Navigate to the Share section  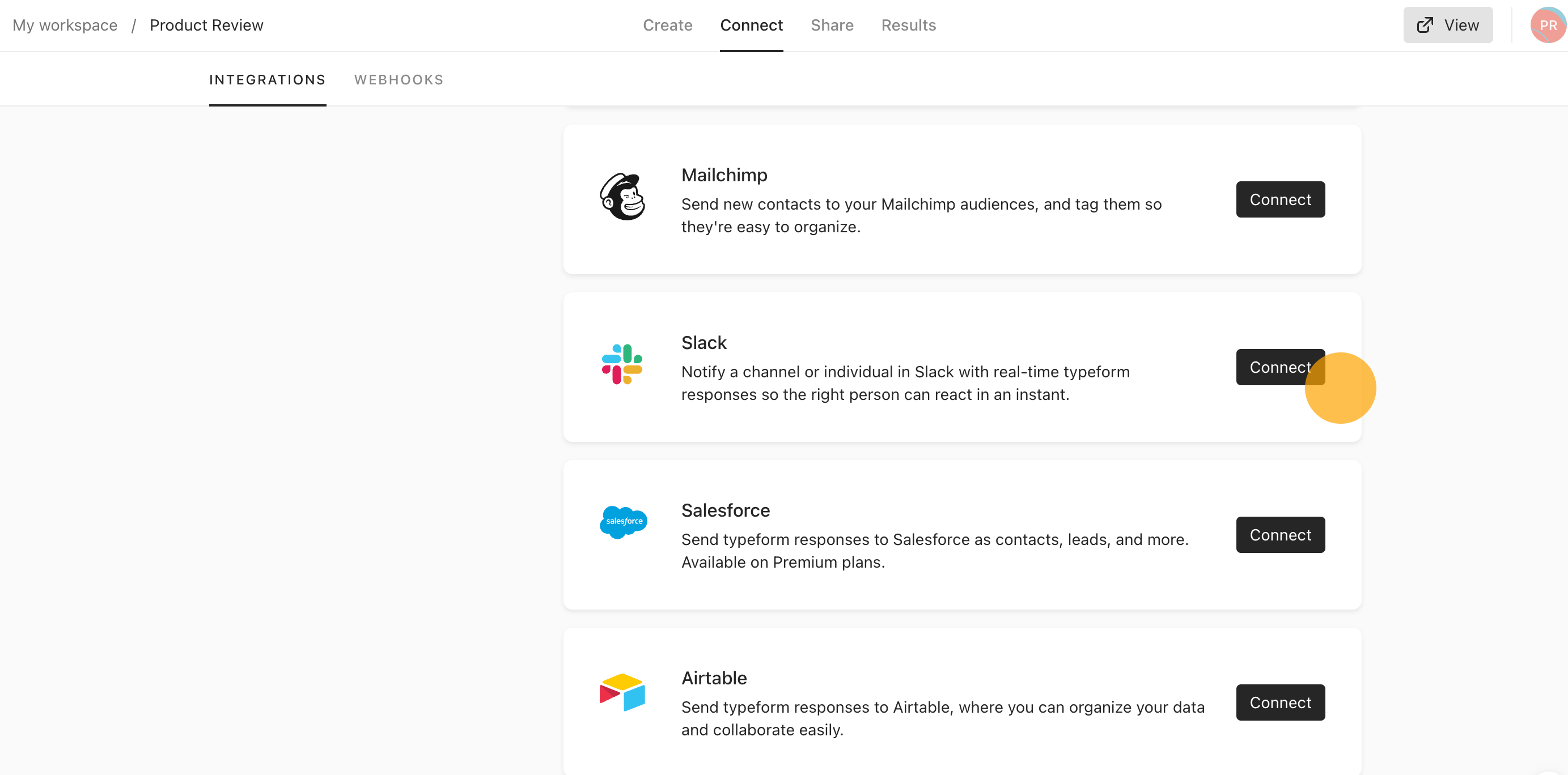point(832,25)
